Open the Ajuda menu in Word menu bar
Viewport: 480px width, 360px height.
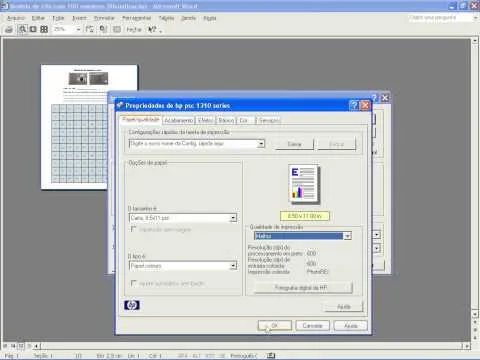point(210,18)
